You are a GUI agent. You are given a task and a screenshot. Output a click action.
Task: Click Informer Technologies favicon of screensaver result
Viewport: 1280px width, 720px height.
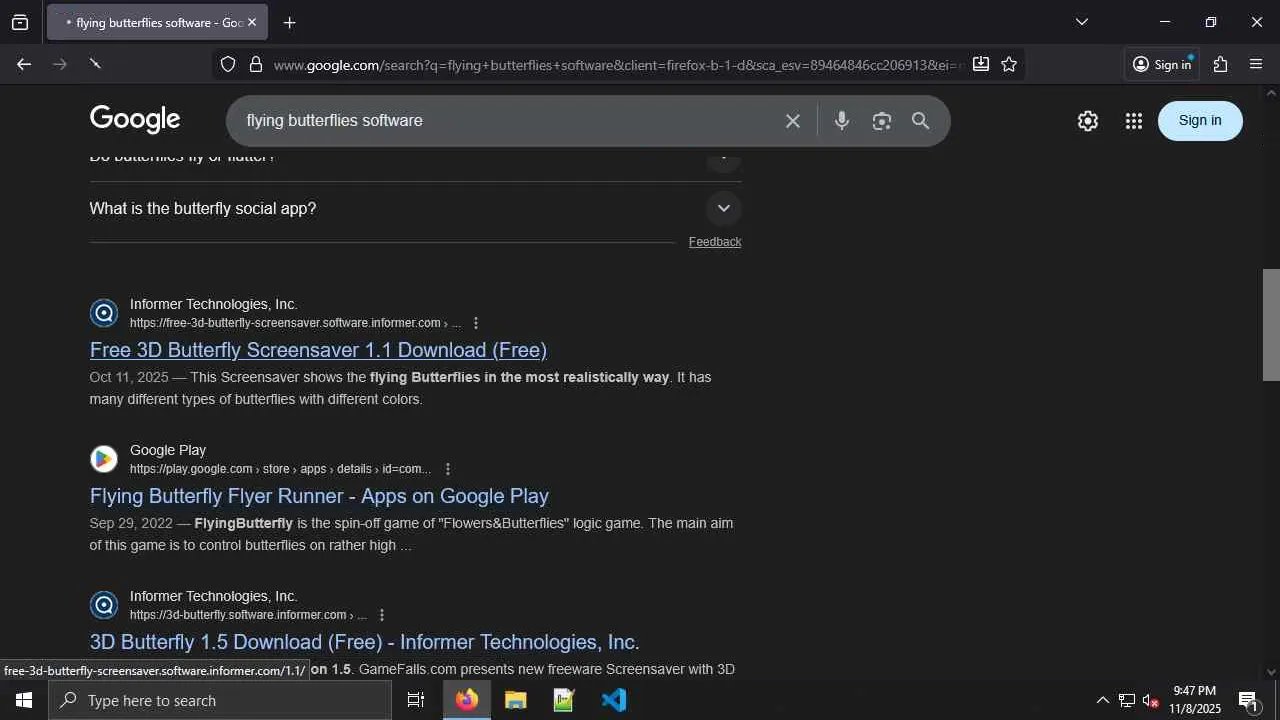click(104, 313)
